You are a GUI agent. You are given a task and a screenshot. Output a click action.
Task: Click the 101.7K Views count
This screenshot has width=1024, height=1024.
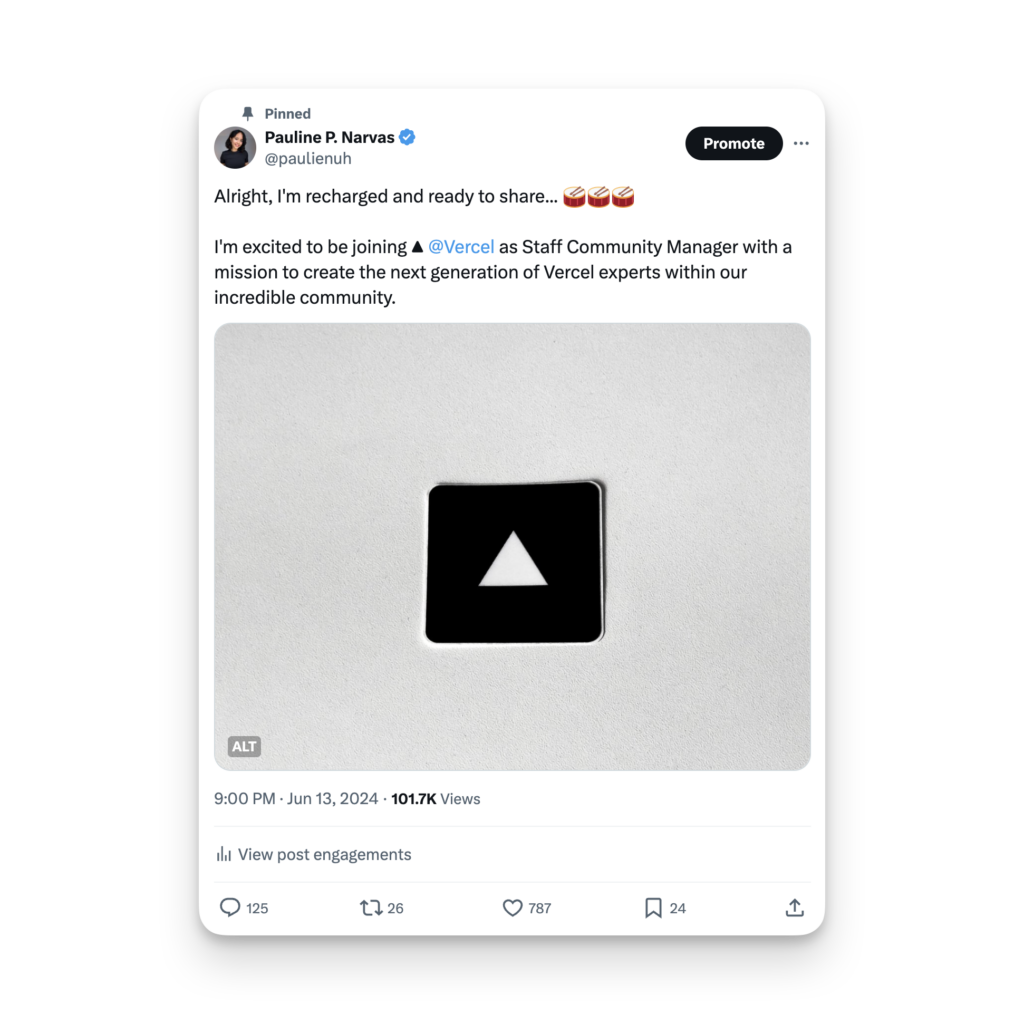tap(435, 799)
